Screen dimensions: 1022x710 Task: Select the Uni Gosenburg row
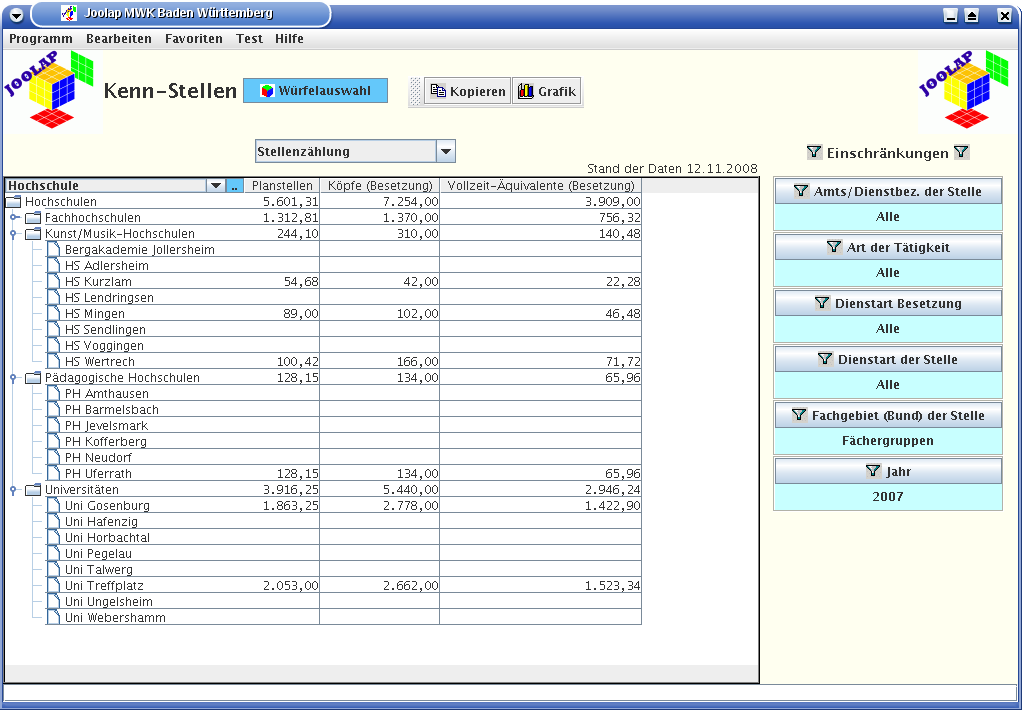pyautogui.click(x=107, y=506)
